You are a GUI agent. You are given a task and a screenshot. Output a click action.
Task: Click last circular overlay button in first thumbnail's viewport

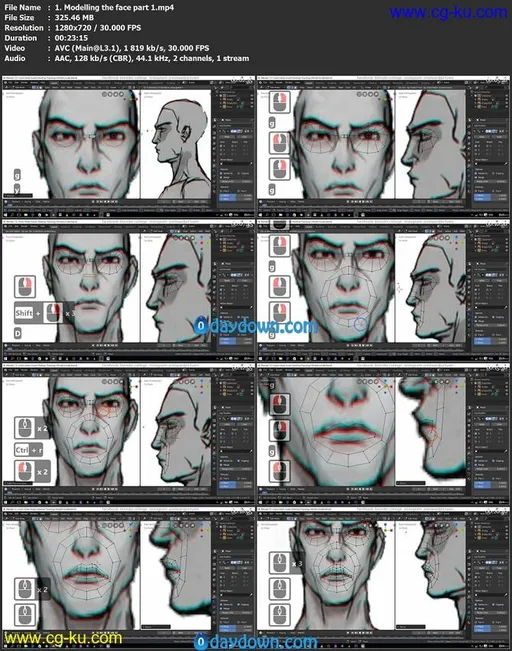point(121,94)
